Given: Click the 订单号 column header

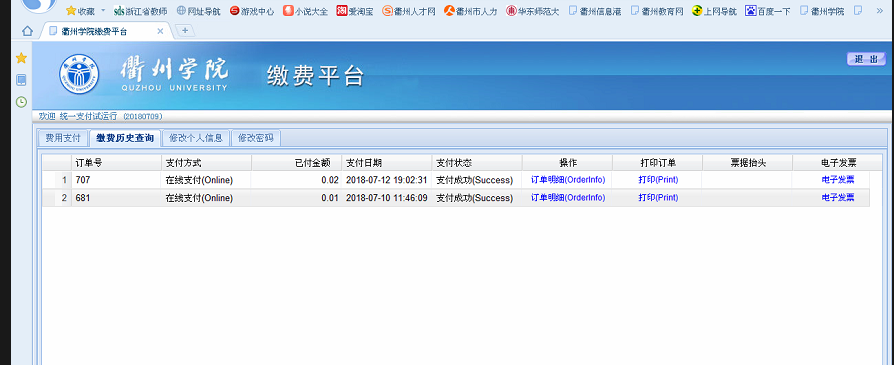Looking at the screenshot, I should pos(116,163).
